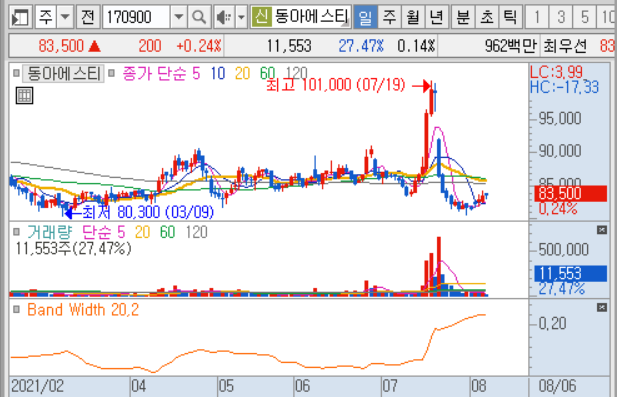Click the green 신 badge icon
617x397 pixels.
[261, 17]
